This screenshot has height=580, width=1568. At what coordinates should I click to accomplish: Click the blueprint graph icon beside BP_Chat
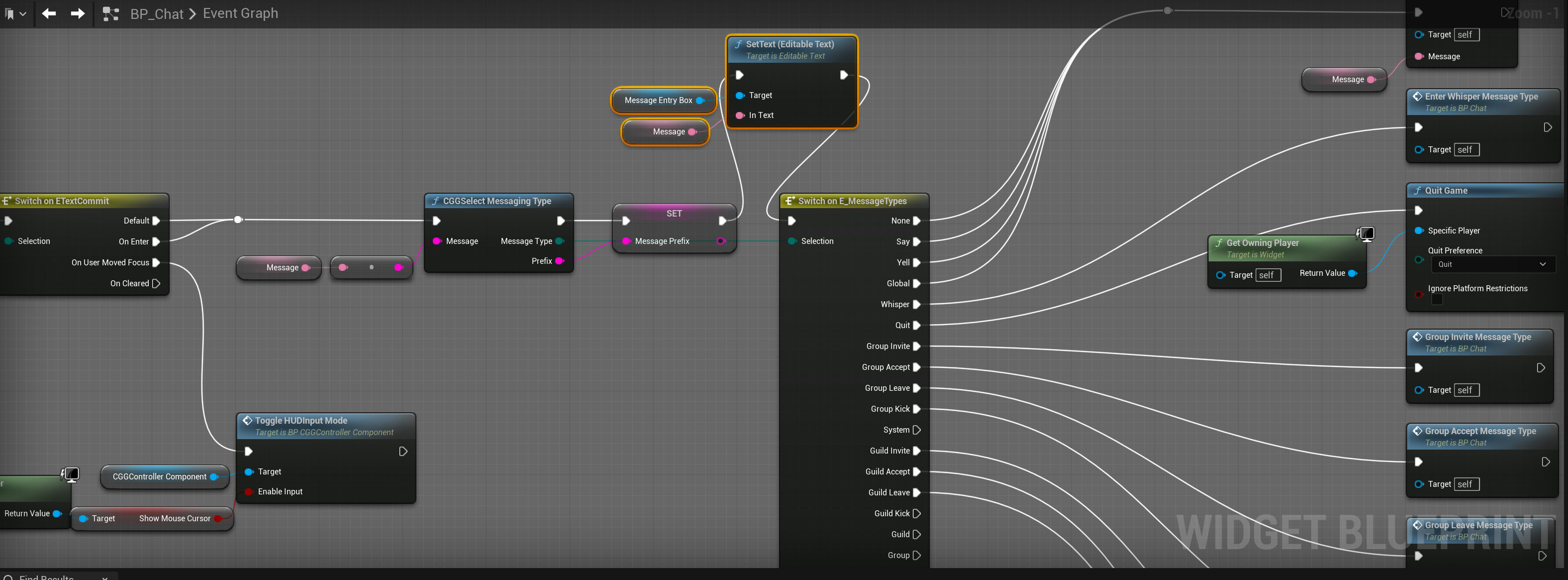[x=111, y=13]
